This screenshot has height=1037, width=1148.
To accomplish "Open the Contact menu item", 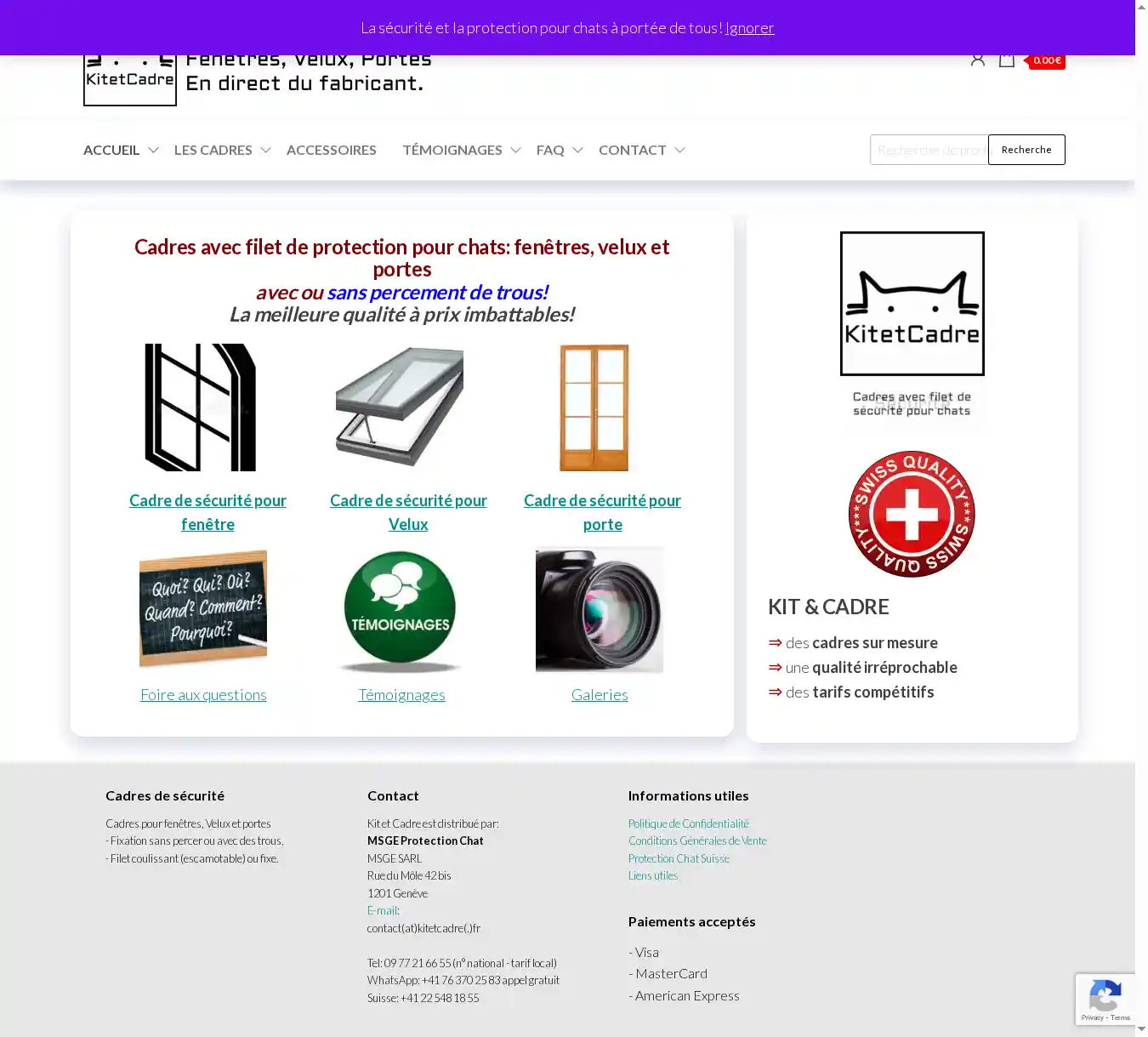I will pyautogui.click(x=632, y=150).
